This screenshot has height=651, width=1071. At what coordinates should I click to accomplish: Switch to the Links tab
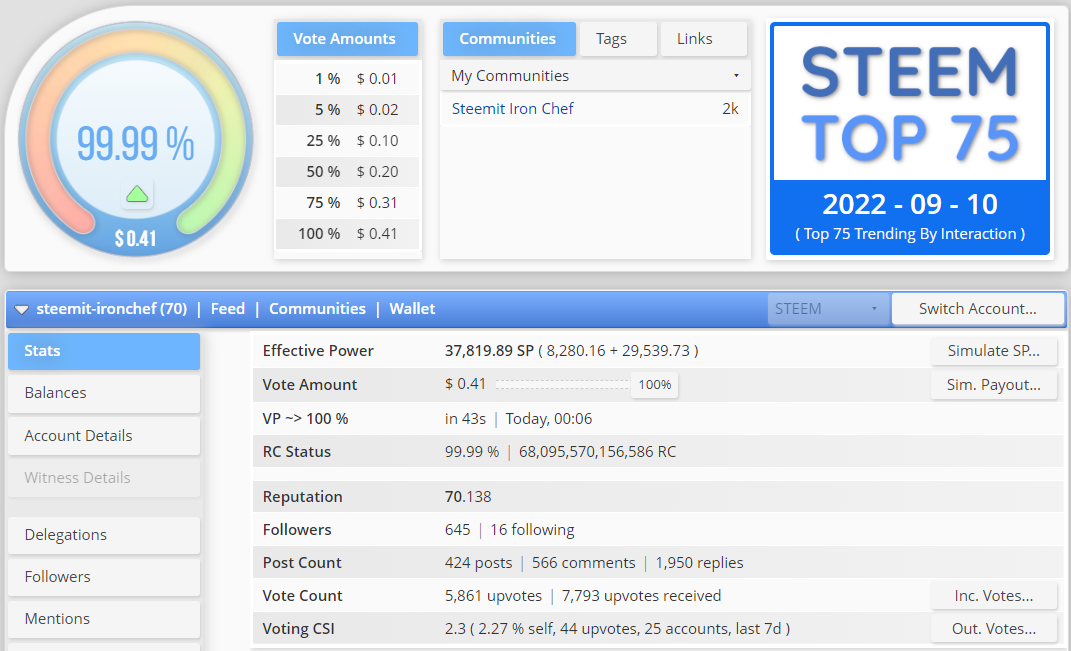coord(704,39)
